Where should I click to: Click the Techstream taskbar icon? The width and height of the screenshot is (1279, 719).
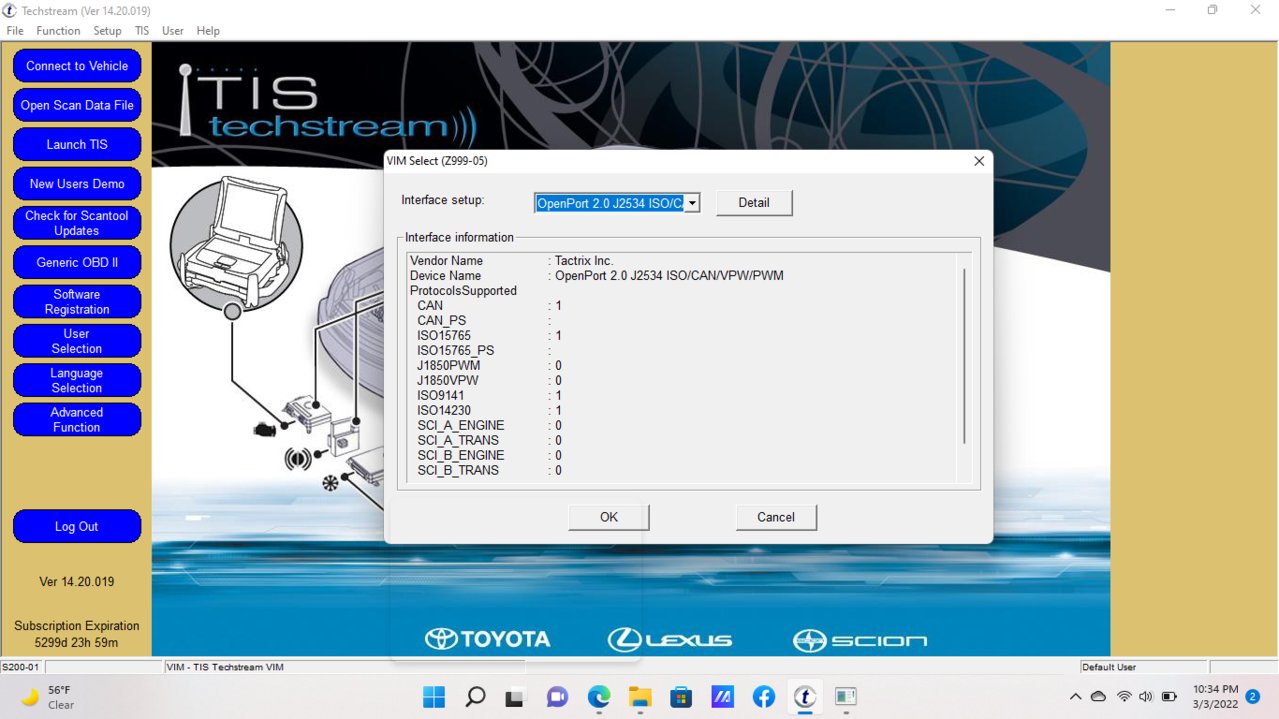pos(804,696)
